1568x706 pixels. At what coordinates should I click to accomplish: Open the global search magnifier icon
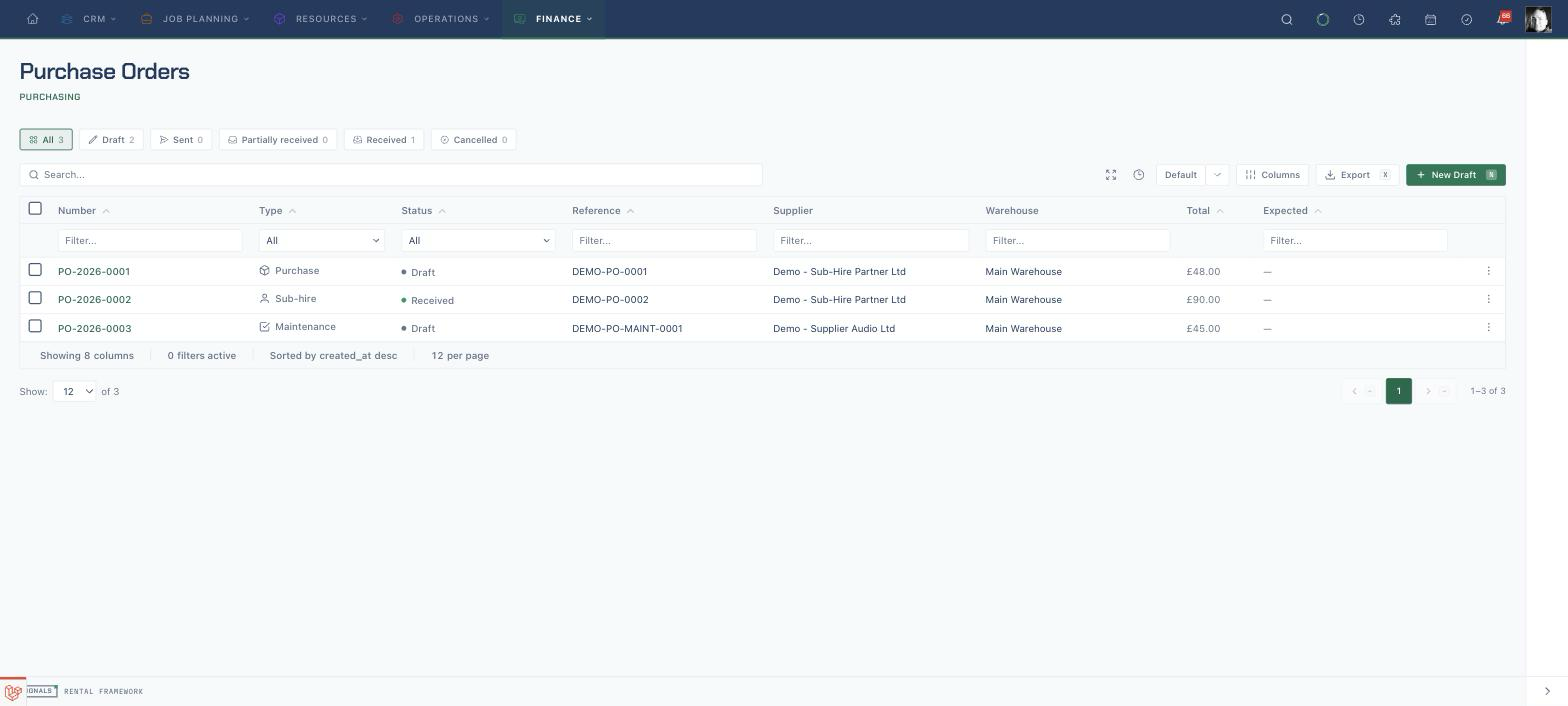(1287, 19)
